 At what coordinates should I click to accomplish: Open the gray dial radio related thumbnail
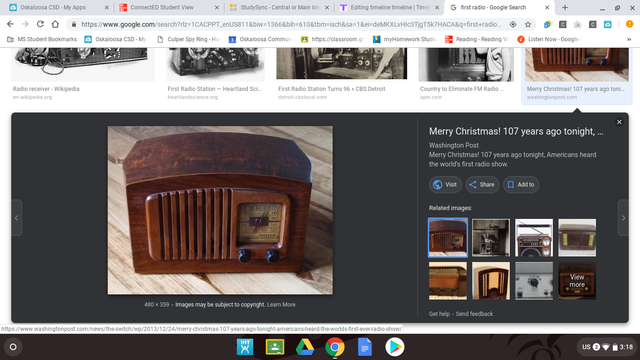(x=534, y=281)
